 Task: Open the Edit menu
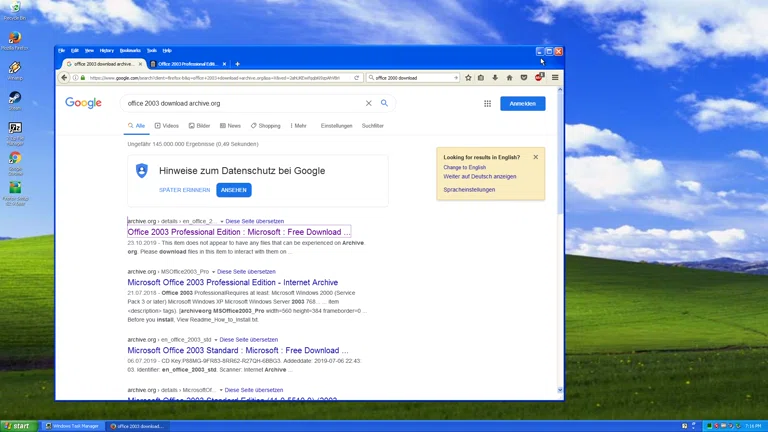click(x=75, y=50)
